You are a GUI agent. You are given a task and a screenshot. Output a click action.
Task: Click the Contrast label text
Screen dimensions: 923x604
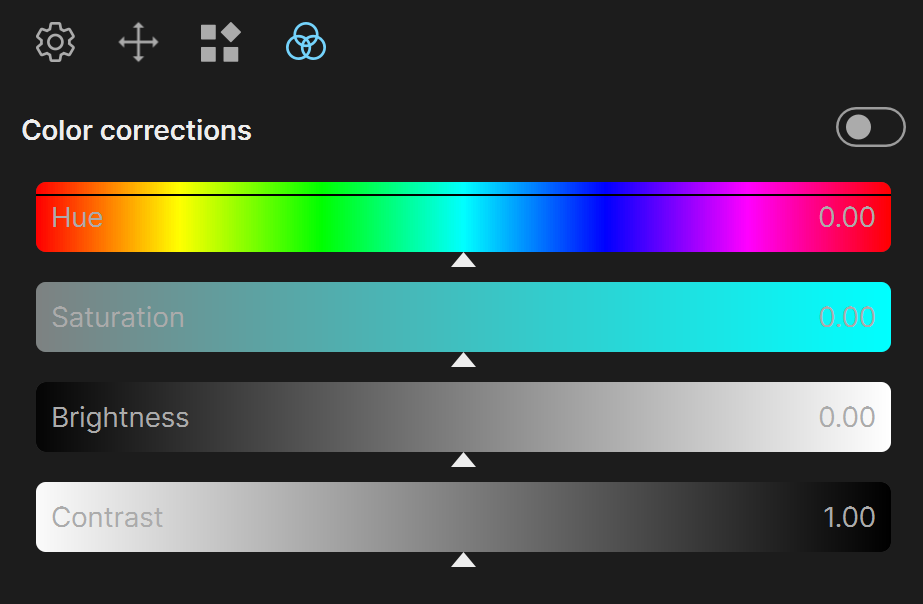pos(107,517)
